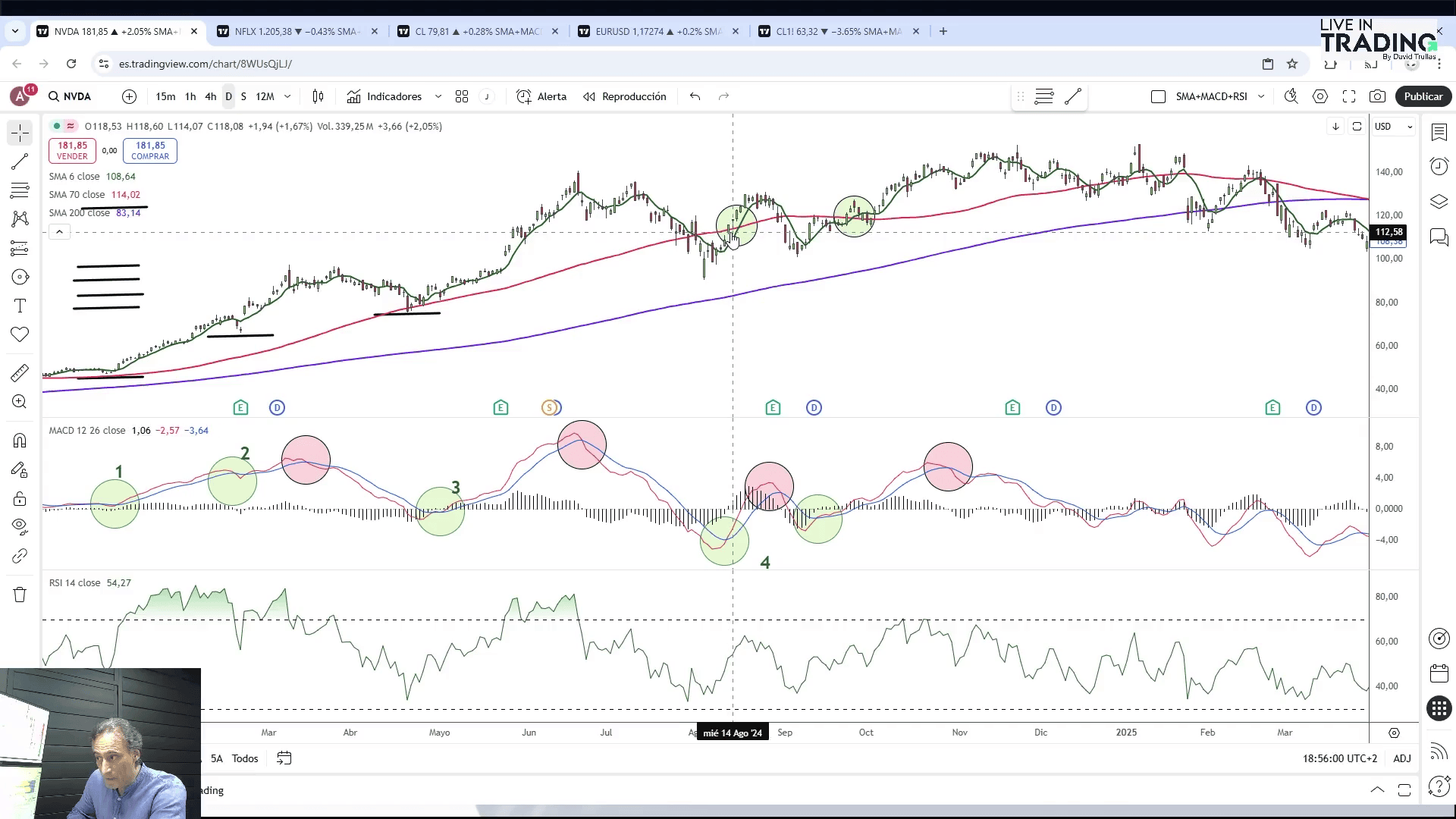Screen dimensions: 1456x819
Task: Start Reproducción bar replay
Action: [625, 96]
